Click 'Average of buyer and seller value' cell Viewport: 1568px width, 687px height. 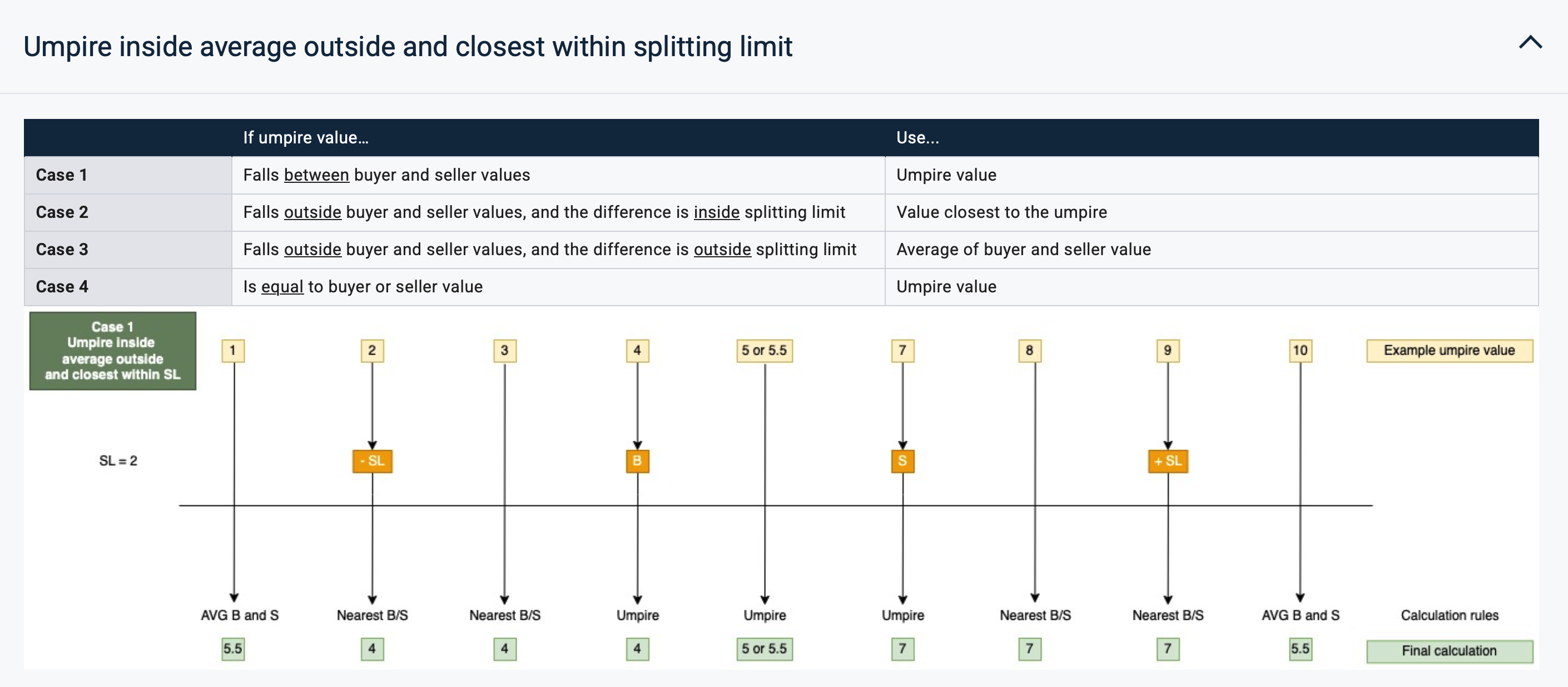[1023, 250]
